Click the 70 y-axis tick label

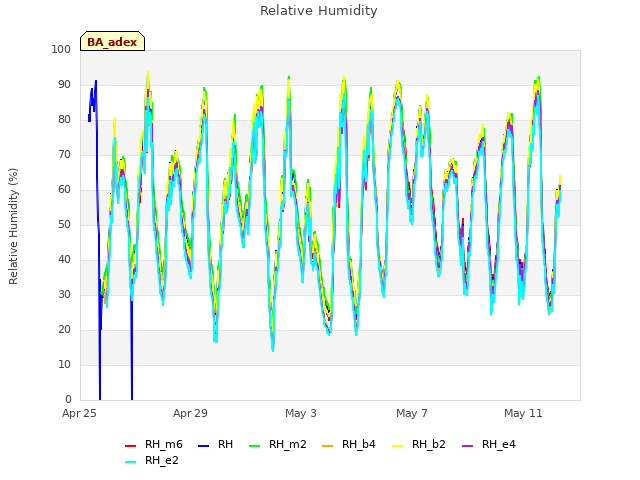pos(64,155)
